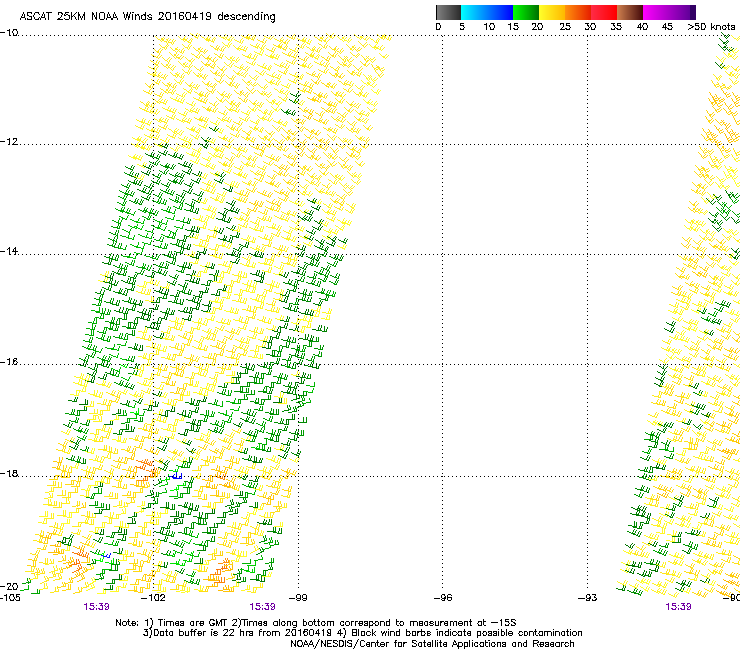Click the -20 latitude axis label
The width and height of the screenshot is (740, 650).
9,586
